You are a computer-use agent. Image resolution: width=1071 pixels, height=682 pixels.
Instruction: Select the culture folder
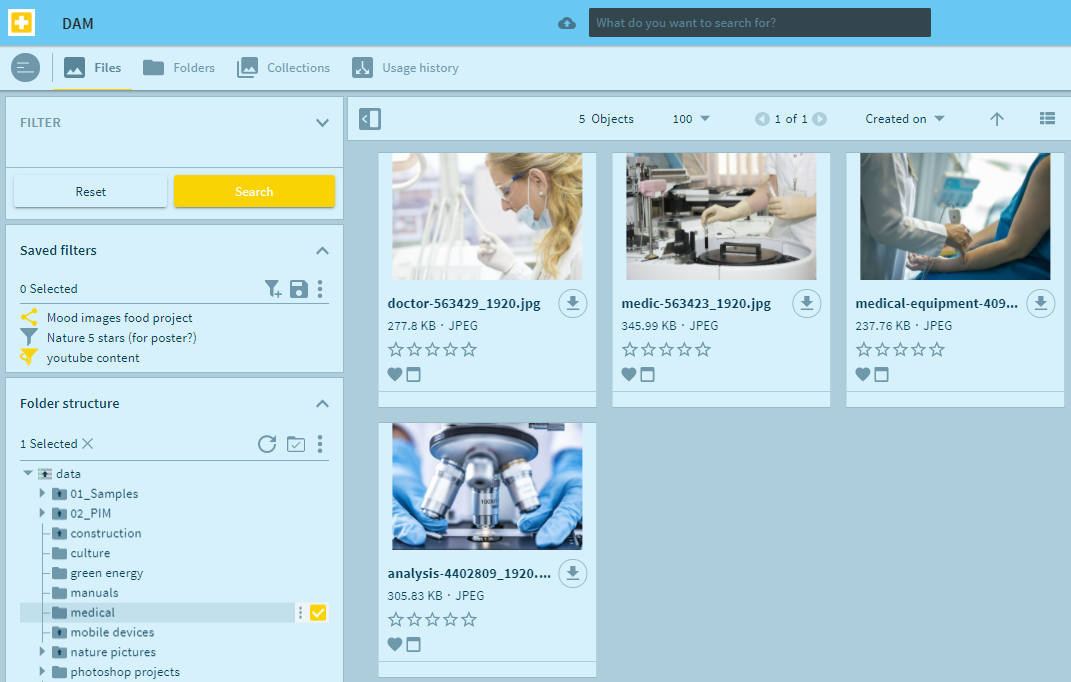[89, 553]
